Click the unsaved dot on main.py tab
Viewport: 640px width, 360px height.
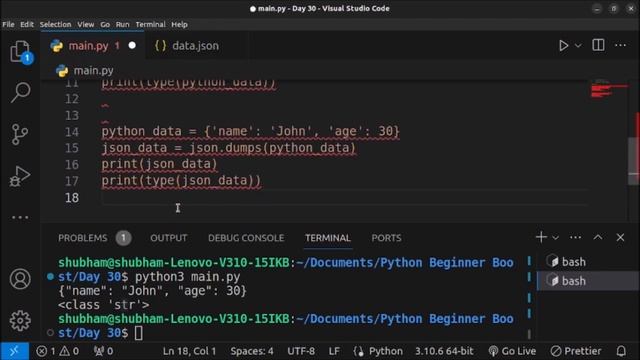pos(132,46)
